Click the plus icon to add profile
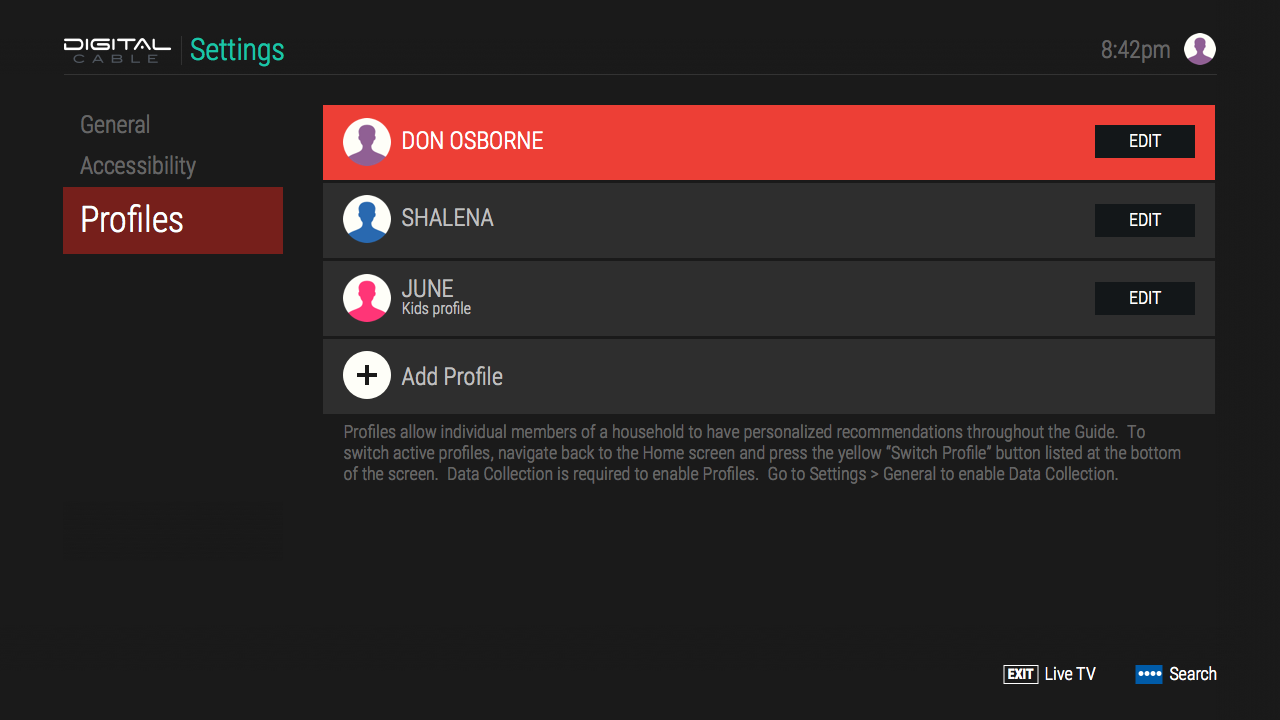The image size is (1280, 720). (367, 376)
